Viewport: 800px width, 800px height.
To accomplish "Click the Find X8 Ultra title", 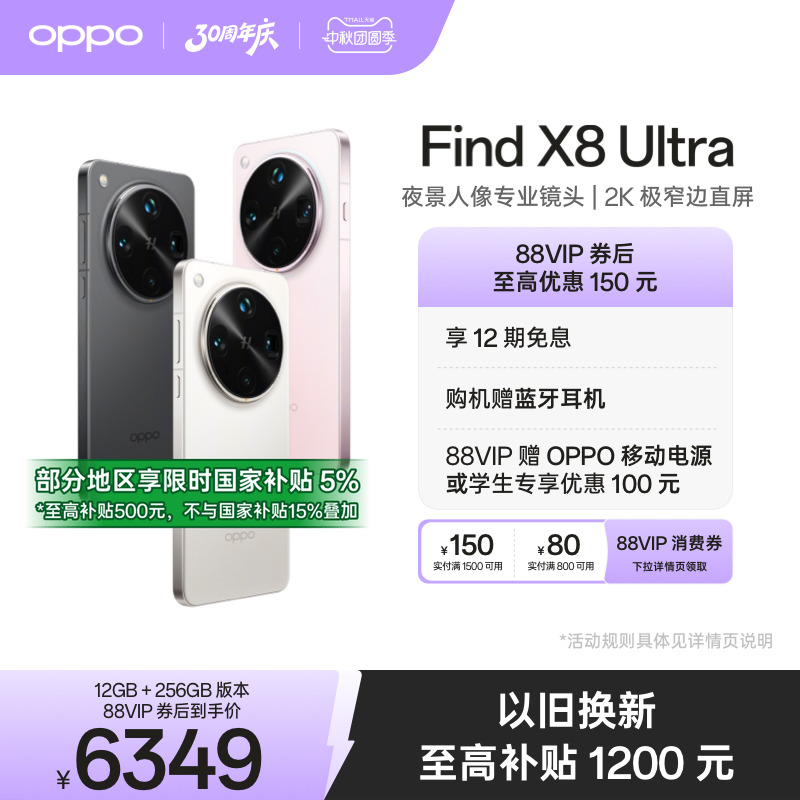I will point(577,147).
